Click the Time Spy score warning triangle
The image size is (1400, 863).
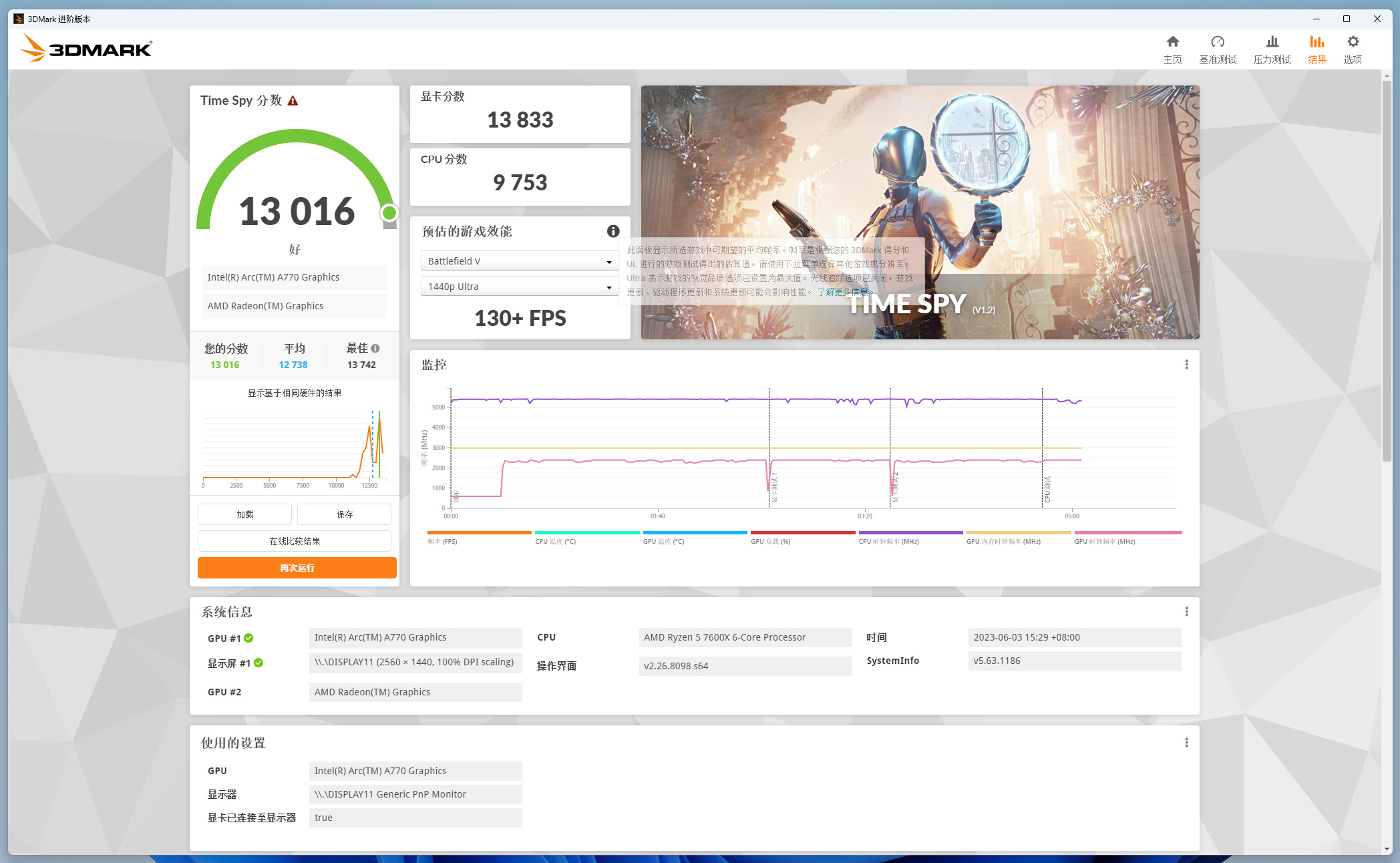(x=293, y=101)
